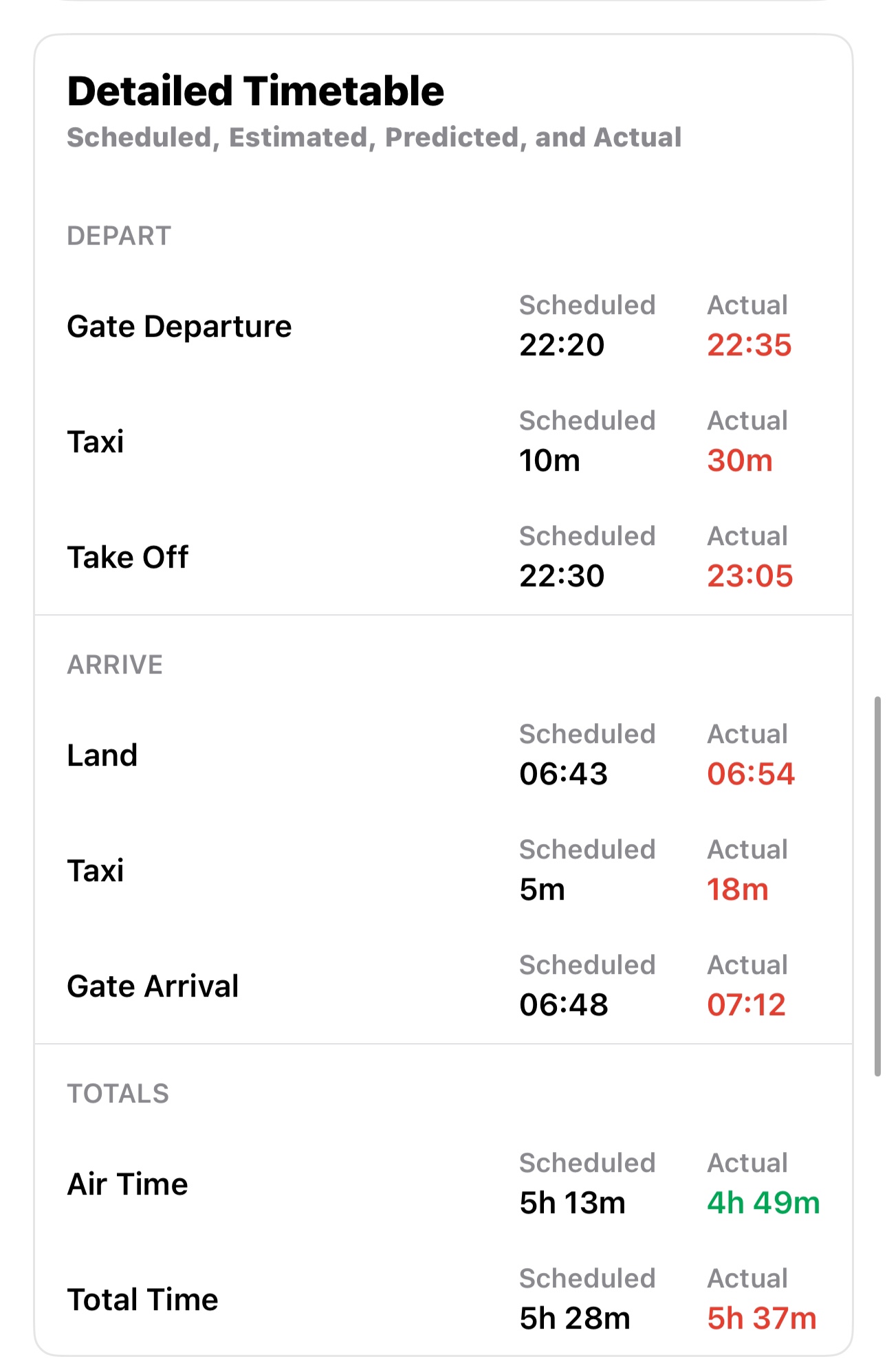Tap the Gate Arrival row label
Screen dimensions: 887x1372
(153, 986)
